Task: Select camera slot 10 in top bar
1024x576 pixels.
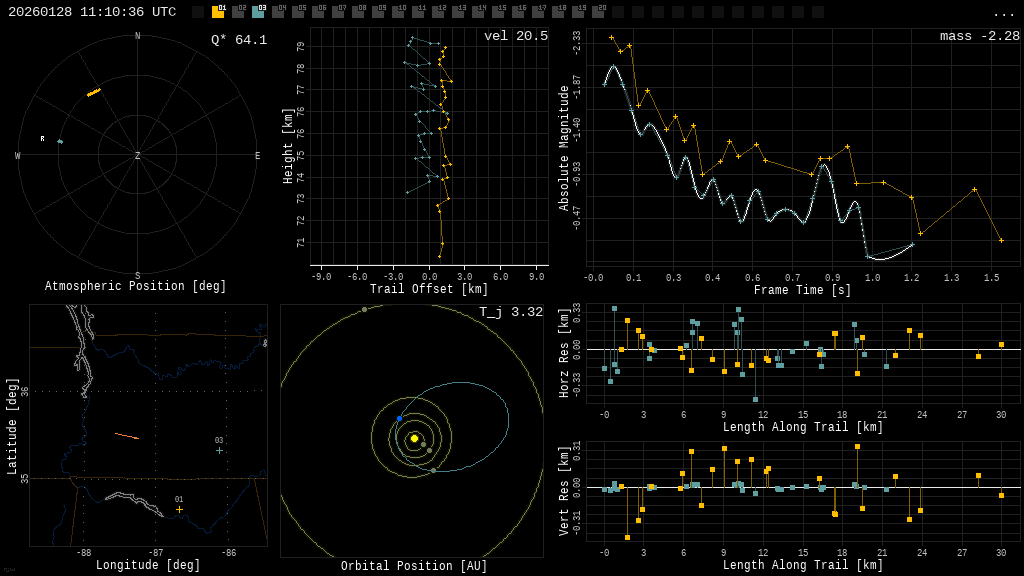Action: pyautogui.click(x=398, y=12)
